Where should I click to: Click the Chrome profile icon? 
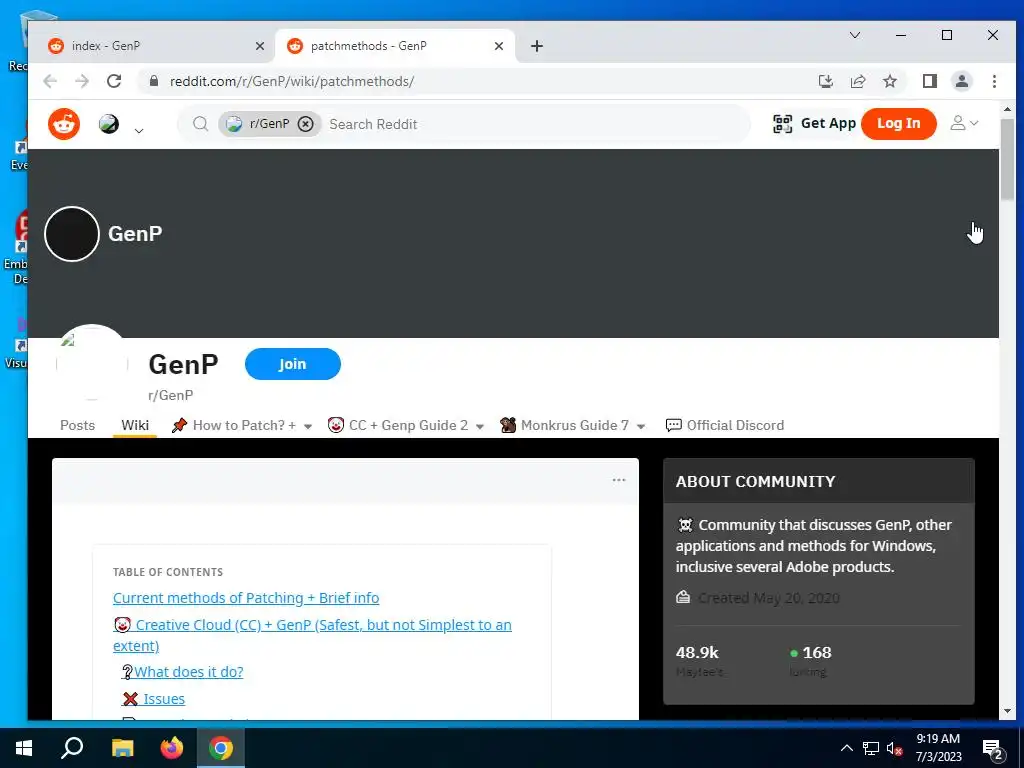tap(961, 81)
